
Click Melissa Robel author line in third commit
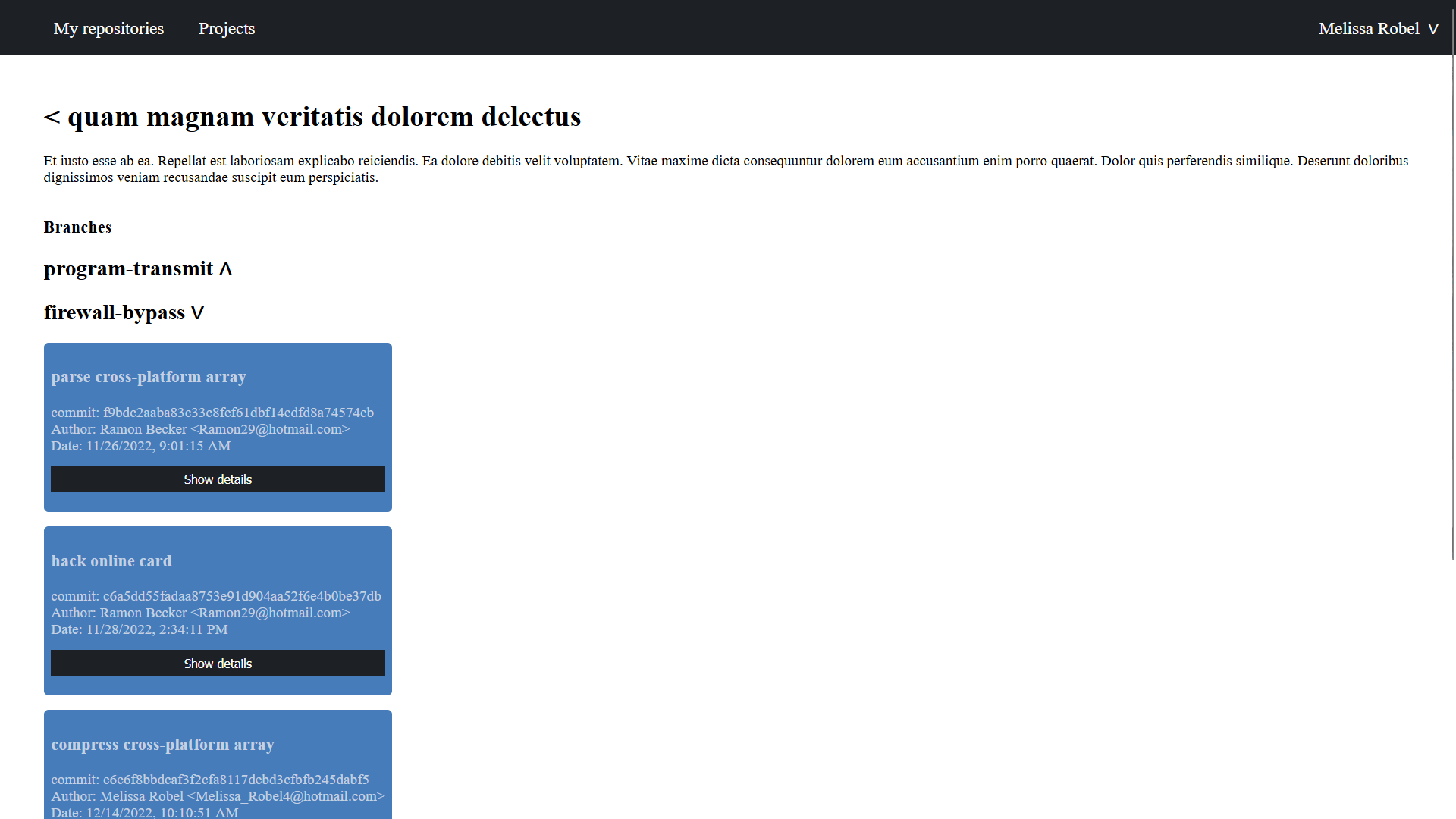tap(218, 796)
